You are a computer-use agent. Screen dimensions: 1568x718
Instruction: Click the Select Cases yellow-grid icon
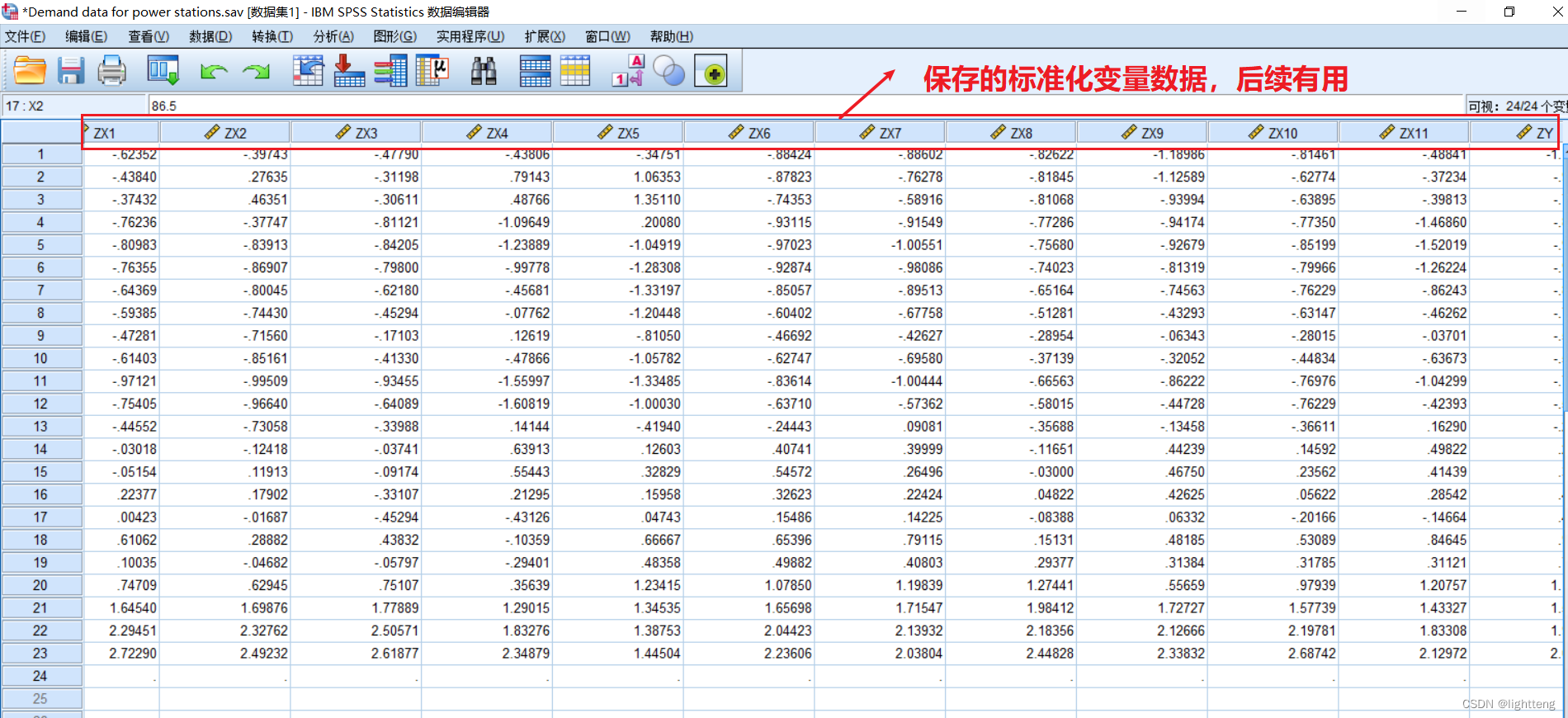(575, 71)
